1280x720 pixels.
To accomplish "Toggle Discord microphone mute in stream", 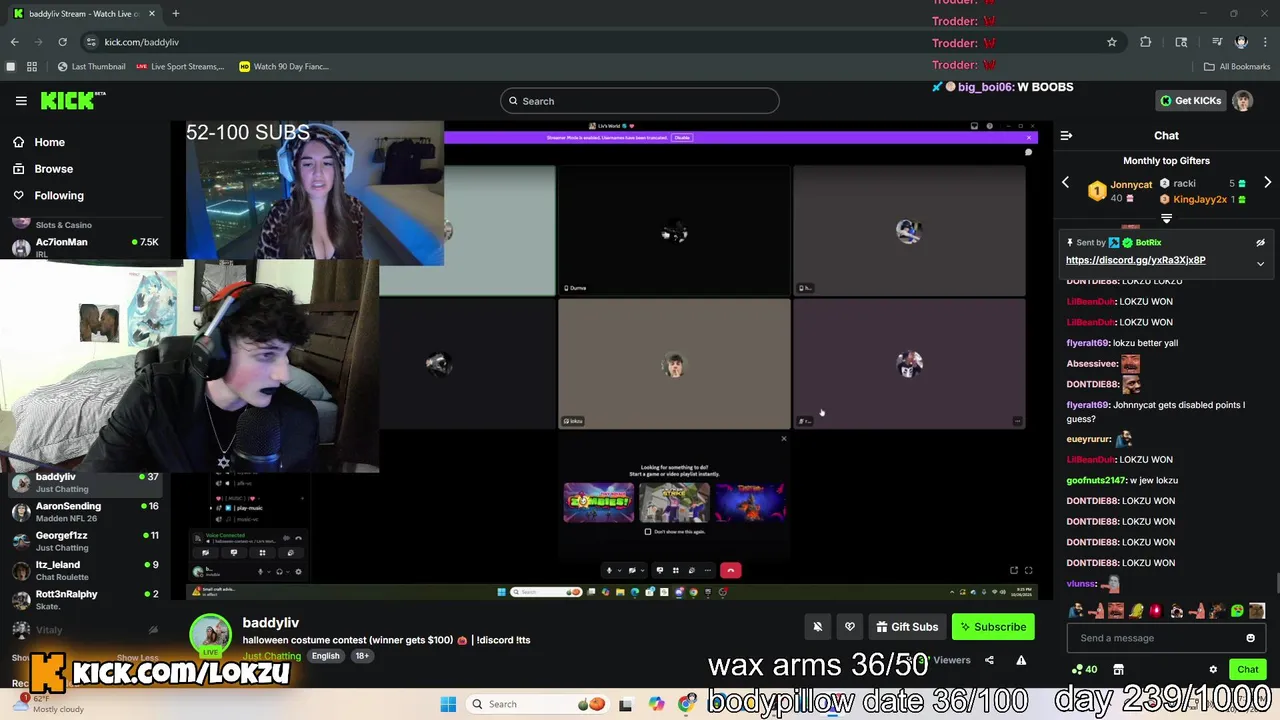I will coord(609,570).
